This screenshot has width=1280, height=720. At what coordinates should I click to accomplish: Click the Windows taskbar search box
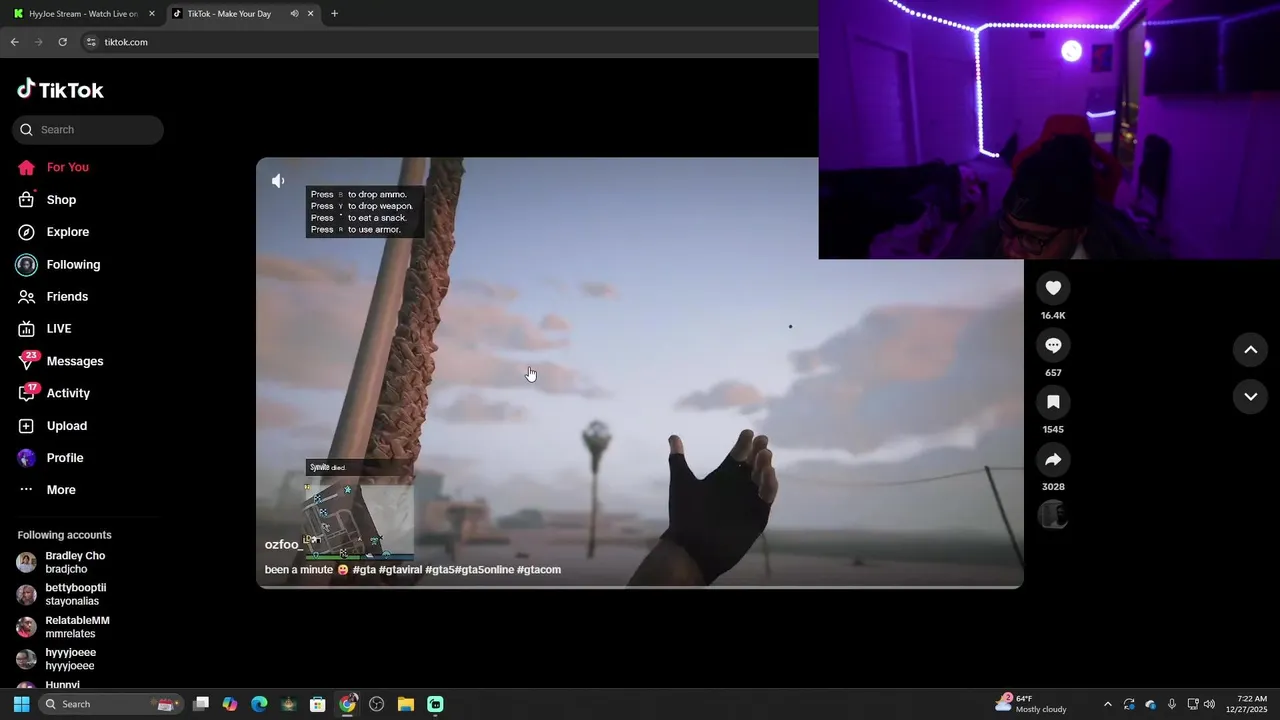[111, 704]
